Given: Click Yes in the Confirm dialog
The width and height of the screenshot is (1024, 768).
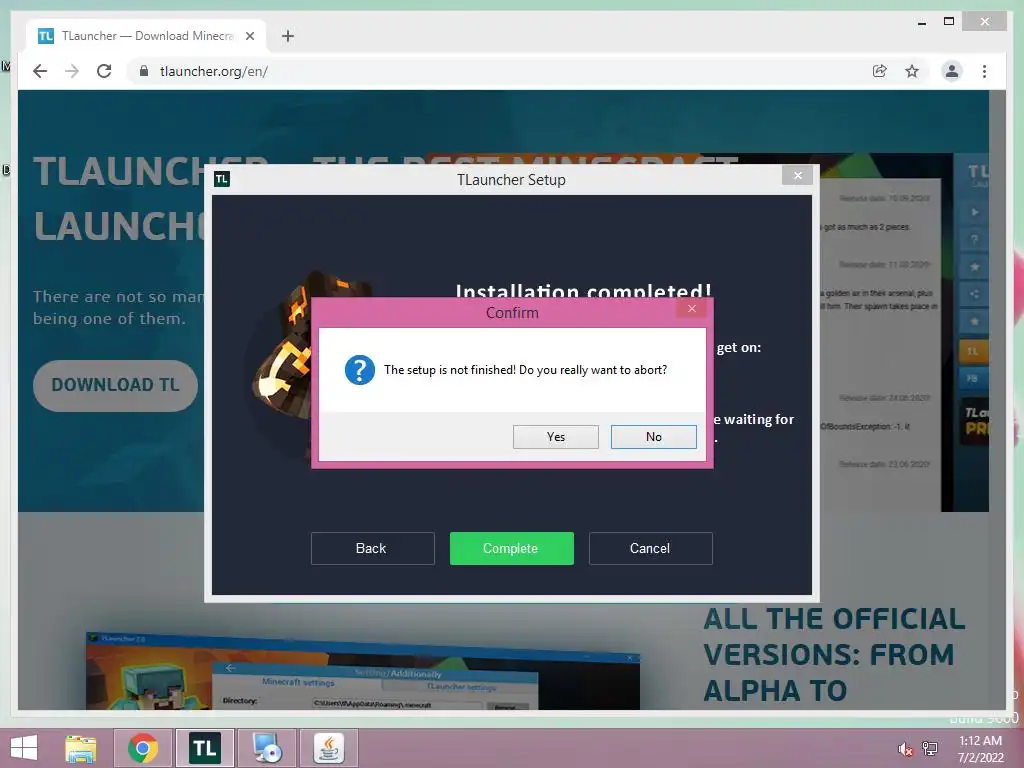Looking at the screenshot, I should click(x=556, y=437).
